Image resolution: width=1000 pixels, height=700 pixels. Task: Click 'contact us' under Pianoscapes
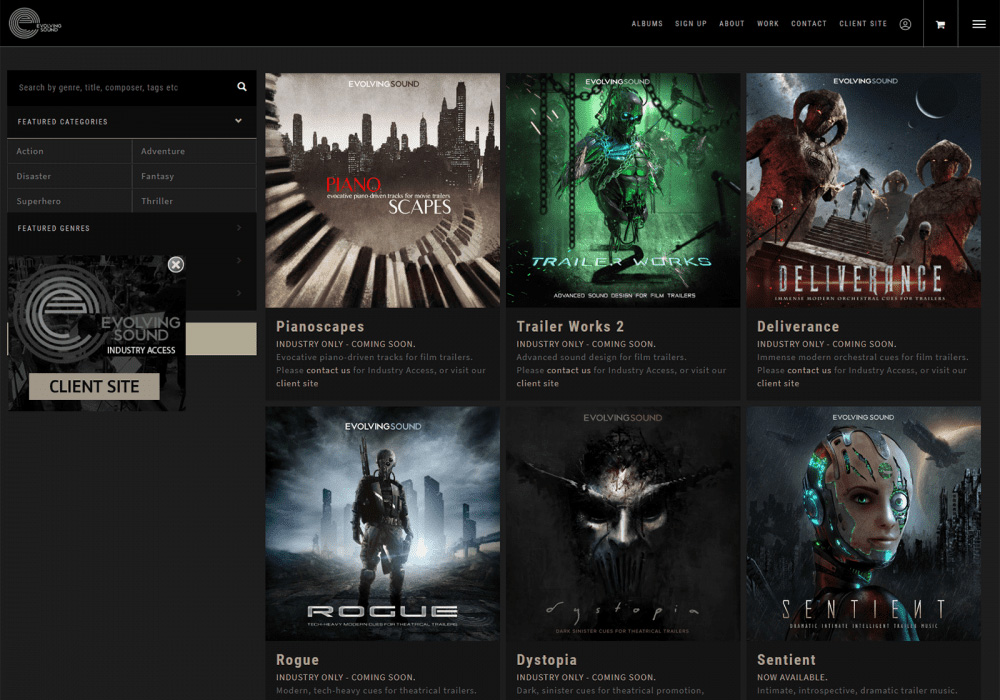point(328,370)
